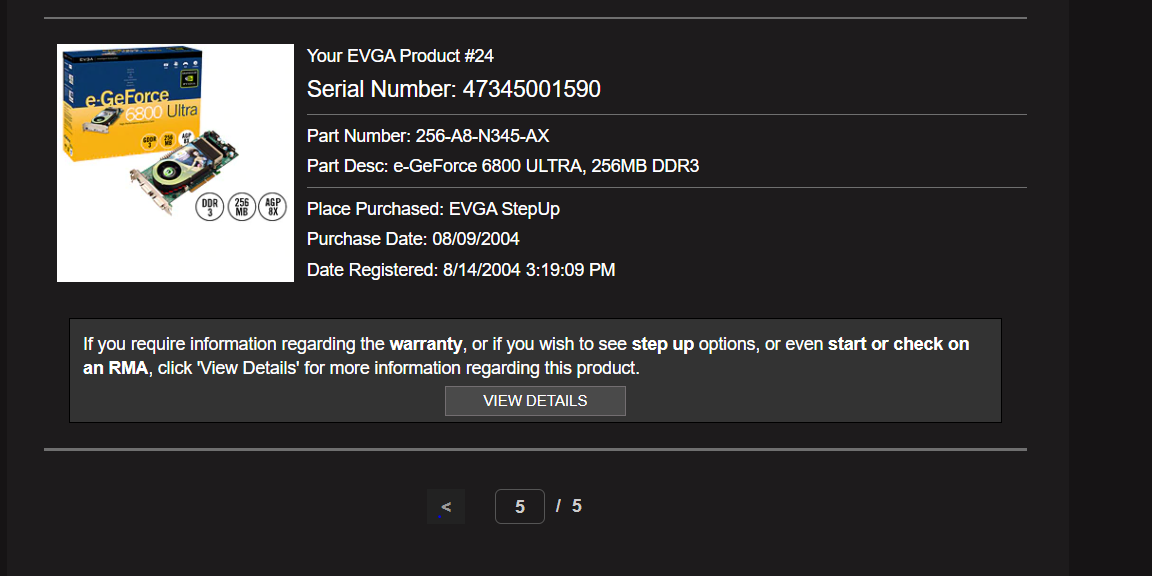Click the DDR 3 badge icon
Image resolution: width=1152 pixels, height=576 pixels.
[x=209, y=208]
